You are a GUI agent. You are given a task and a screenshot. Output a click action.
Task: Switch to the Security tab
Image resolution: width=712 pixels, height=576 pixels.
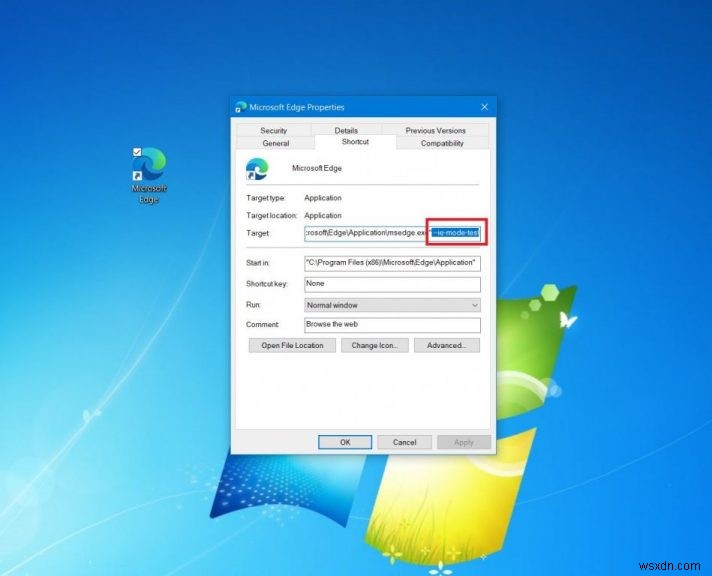(273, 130)
